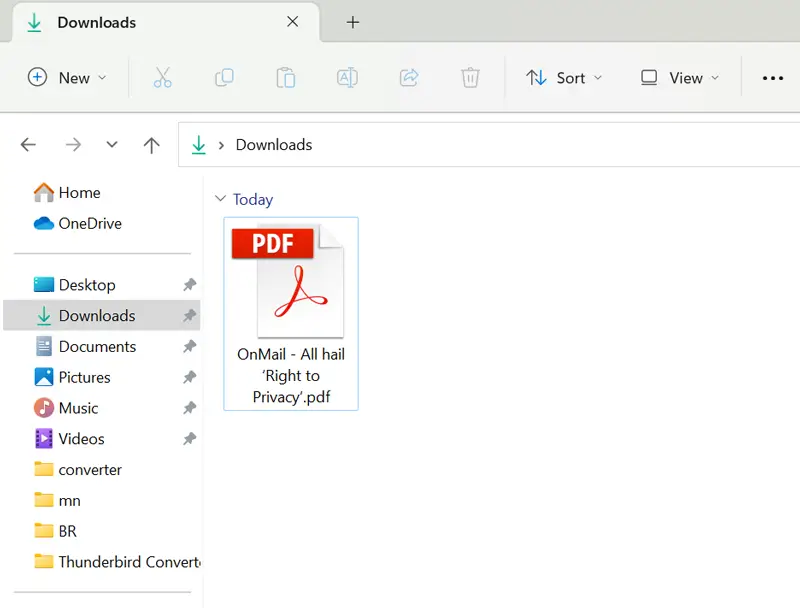Add a new tab with plus
800x608 pixels.
352,22
